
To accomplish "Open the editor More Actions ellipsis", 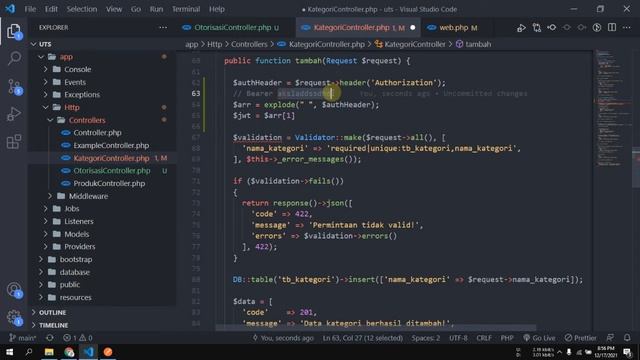I will pyautogui.click(x=627, y=28).
